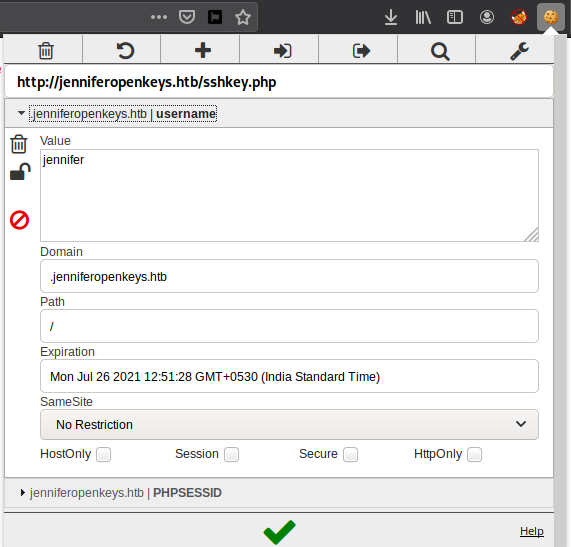Open the import cookies icon
Image resolution: width=571 pixels, height=547 pixels.
click(x=283, y=51)
